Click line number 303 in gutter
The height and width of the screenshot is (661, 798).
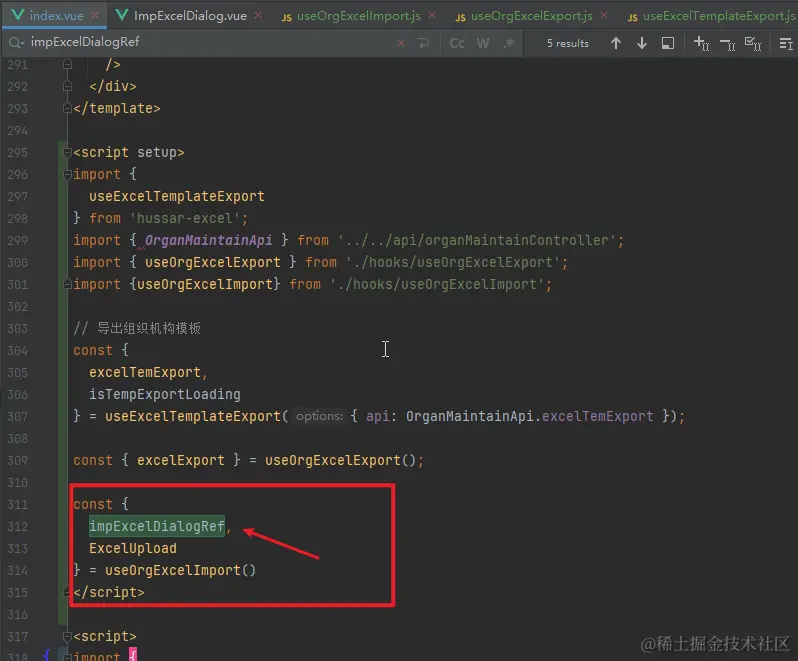point(18,328)
